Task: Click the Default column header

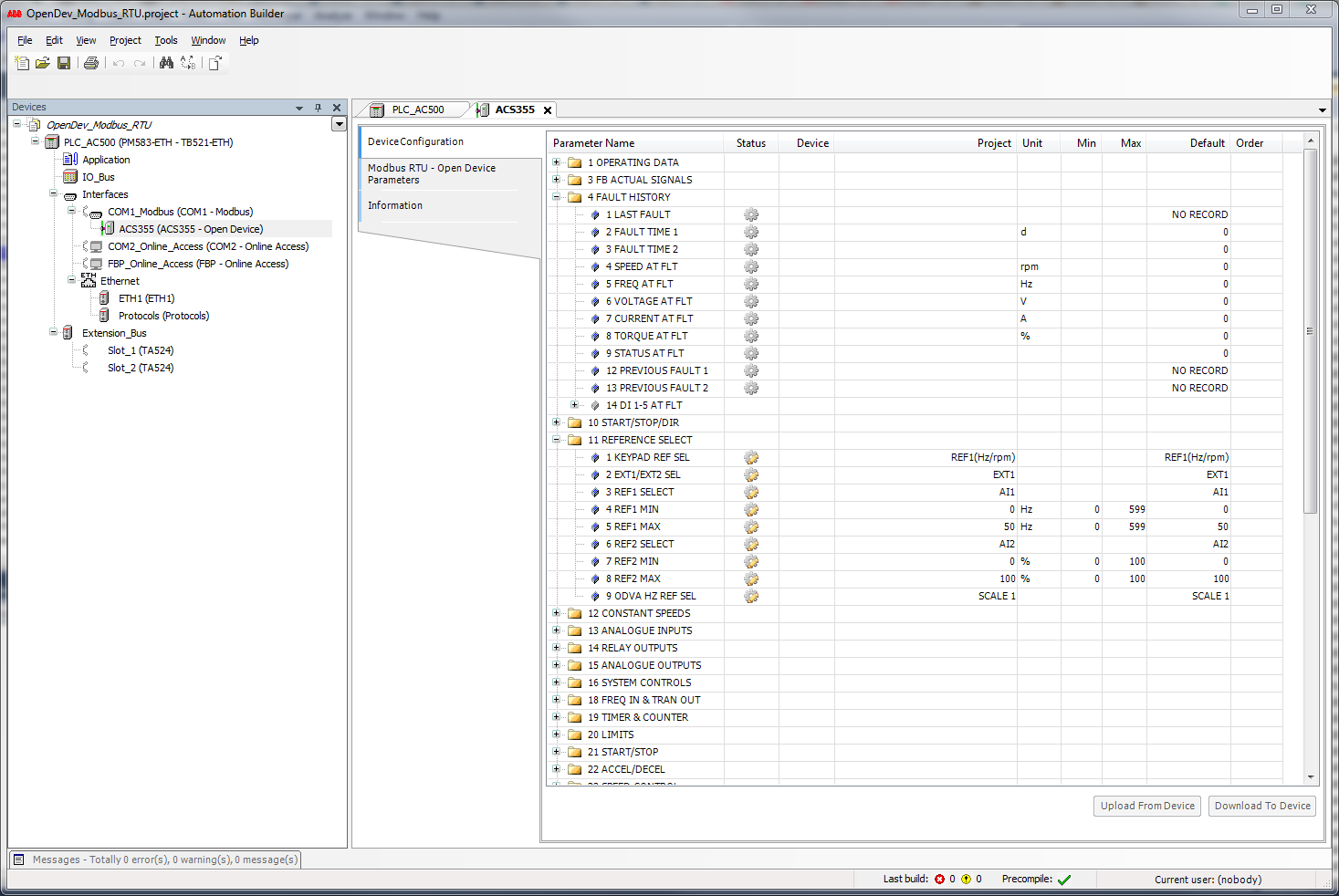Action: coord(1187,143)
